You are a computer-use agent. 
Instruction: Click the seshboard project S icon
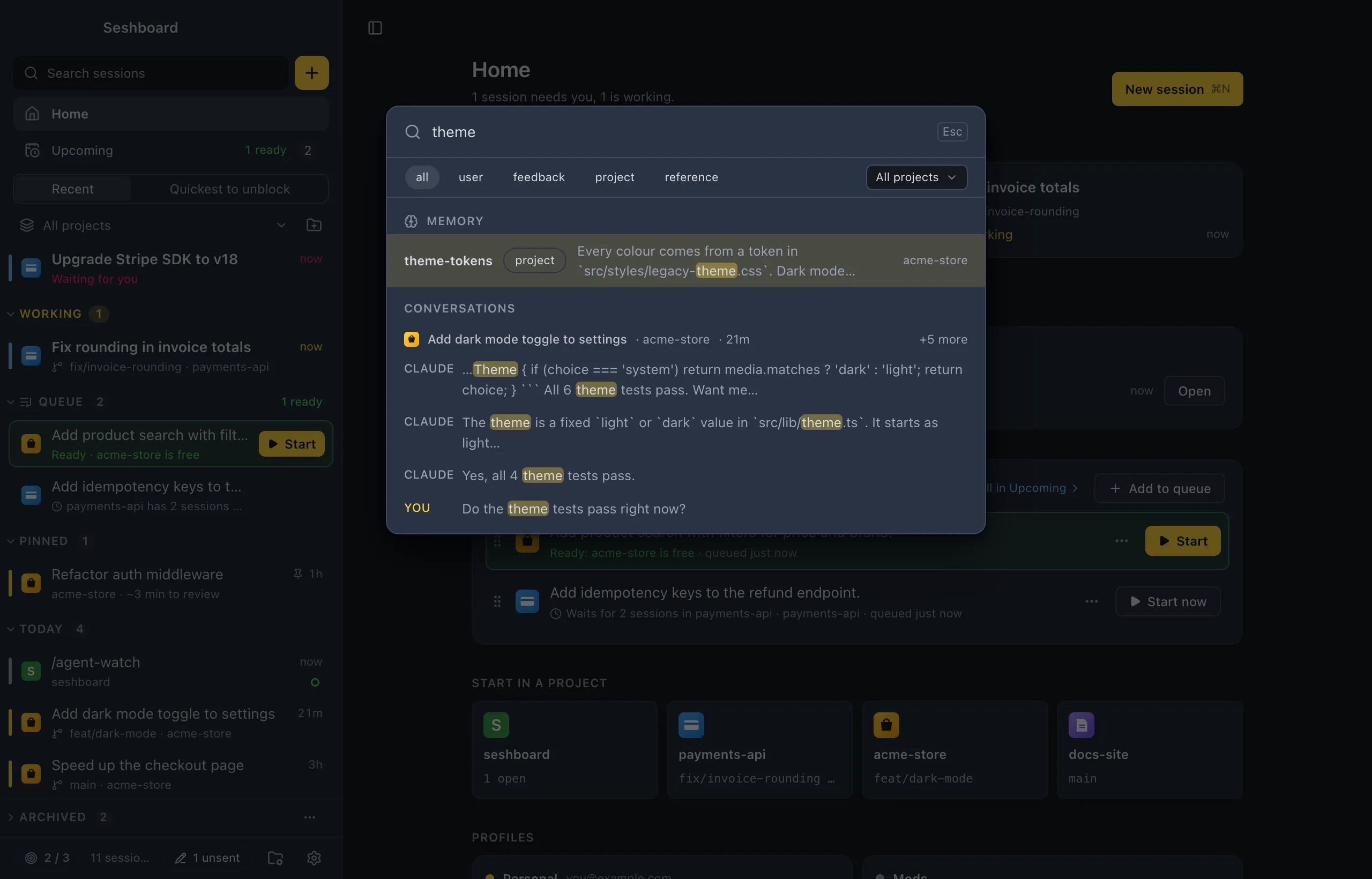[496, 725]
